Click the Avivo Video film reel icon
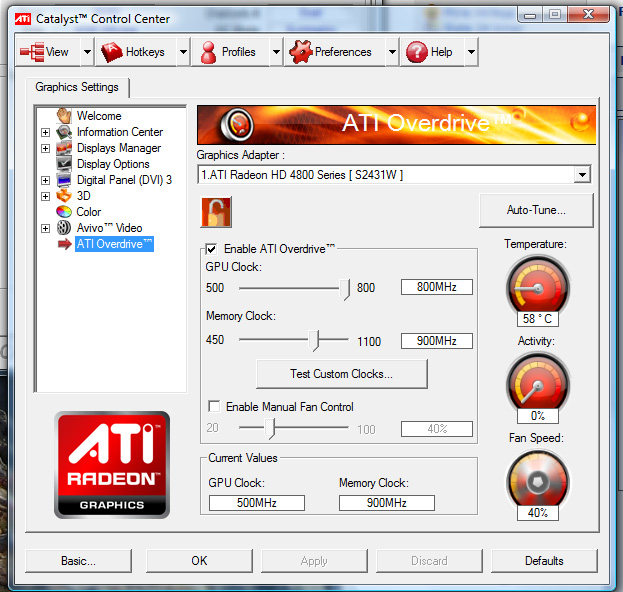 [64, 228]
